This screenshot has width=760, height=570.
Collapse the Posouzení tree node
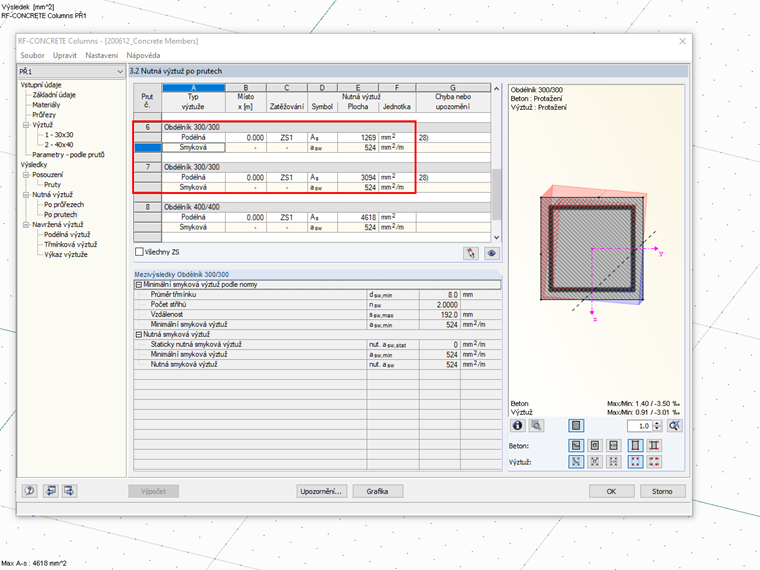click(26, 175)
